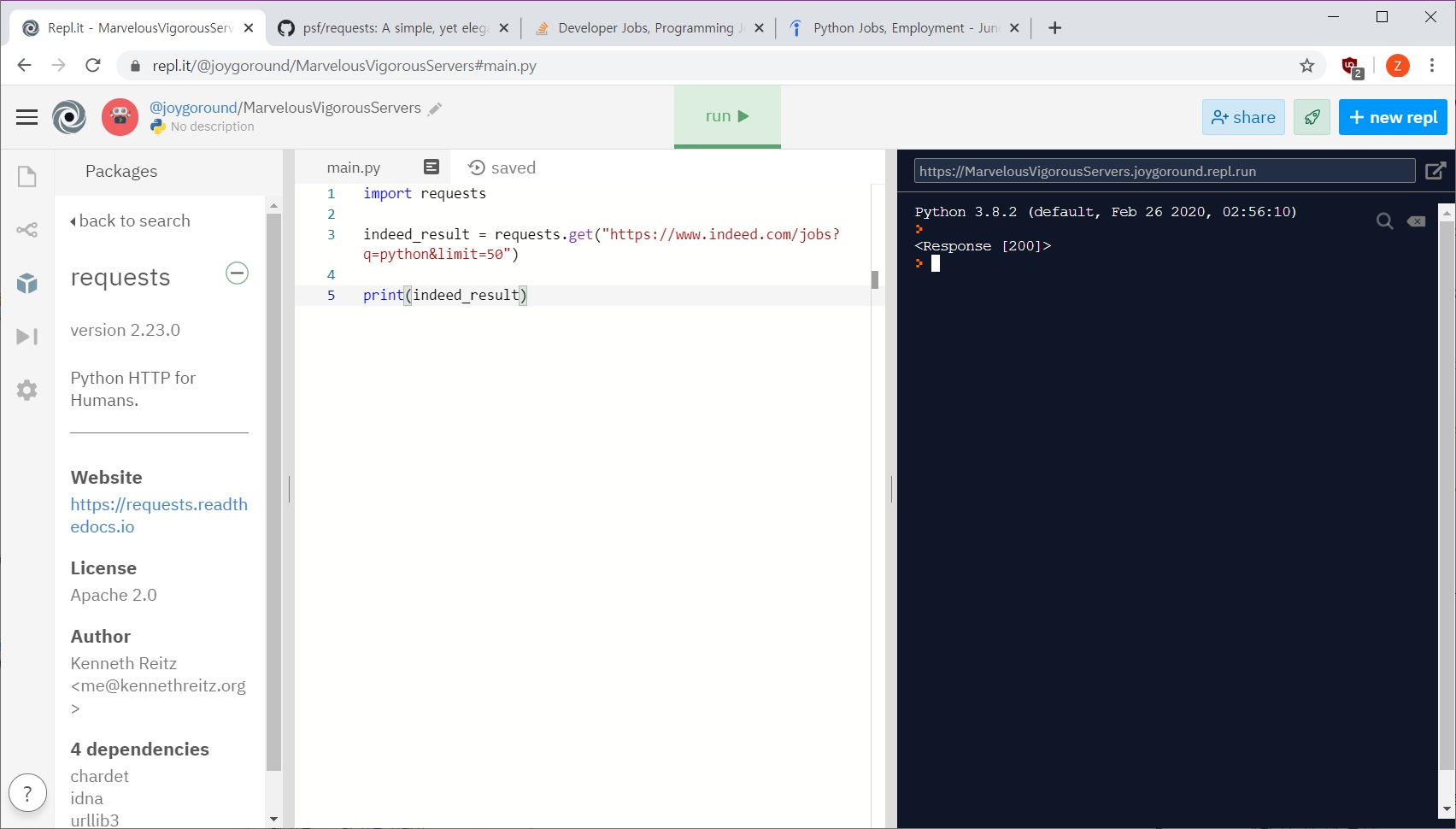Focus the repl.run URL field
This screenshot has height=829, width=1456.
(x=1165, y=171)
